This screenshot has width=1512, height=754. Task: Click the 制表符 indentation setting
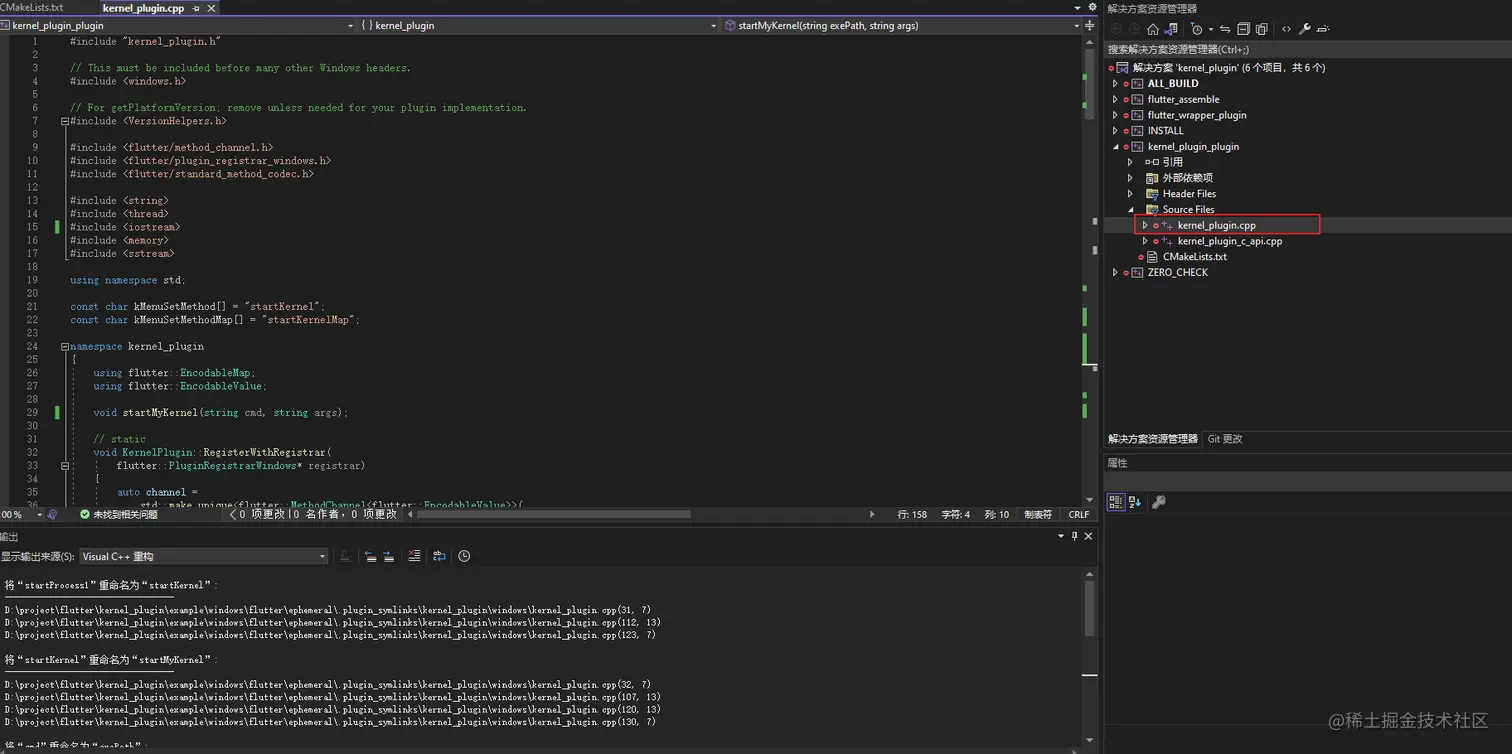click(1038, 514)
